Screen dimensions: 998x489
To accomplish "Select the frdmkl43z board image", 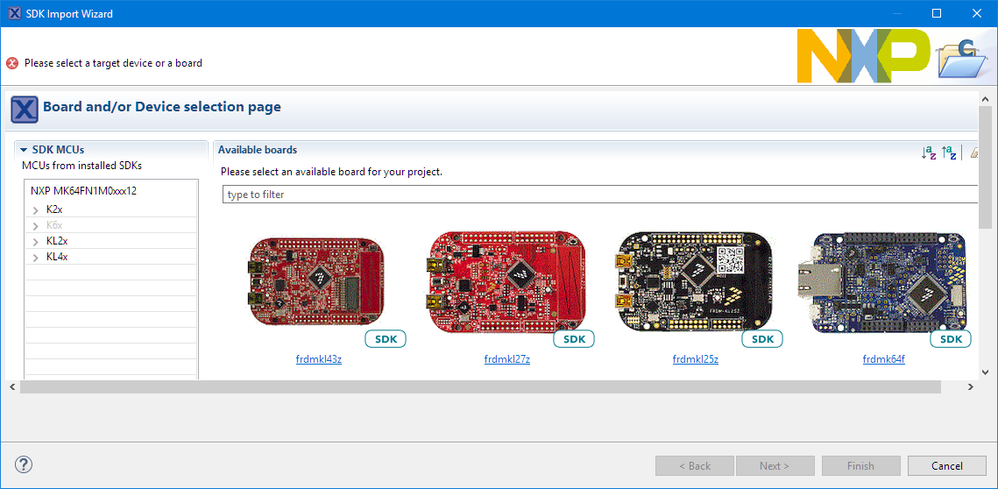I will 315,281.
